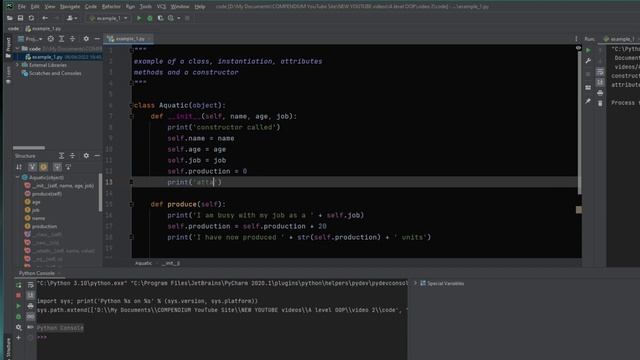
Task: Collapse the Aquatic(object) structure node
Action: click(x=18, y=178)
